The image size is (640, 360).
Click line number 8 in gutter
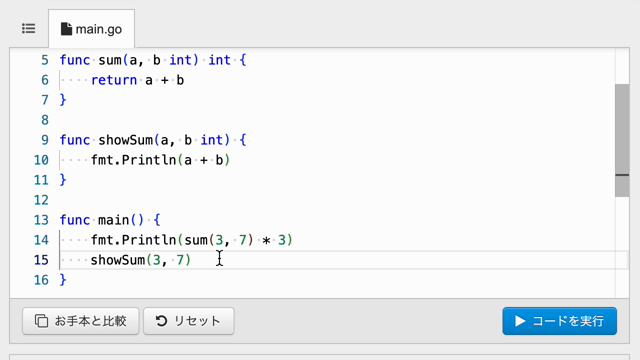click(x=44, y=120)
